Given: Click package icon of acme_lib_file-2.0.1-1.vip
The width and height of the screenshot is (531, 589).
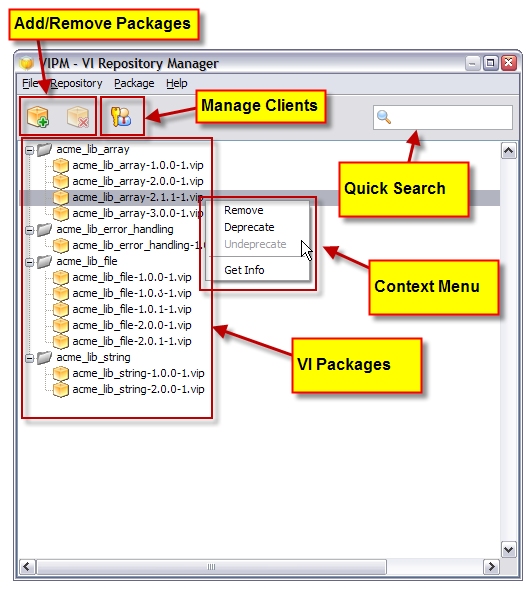Looking at the screenshot, I should [60, 341].
